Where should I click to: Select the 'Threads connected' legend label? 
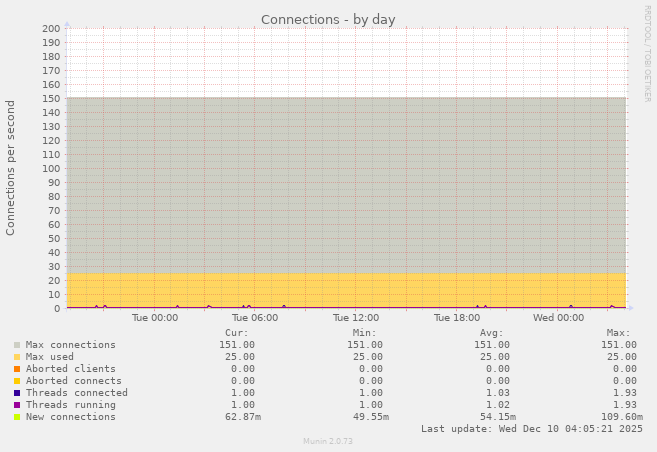tap(77, 393)
